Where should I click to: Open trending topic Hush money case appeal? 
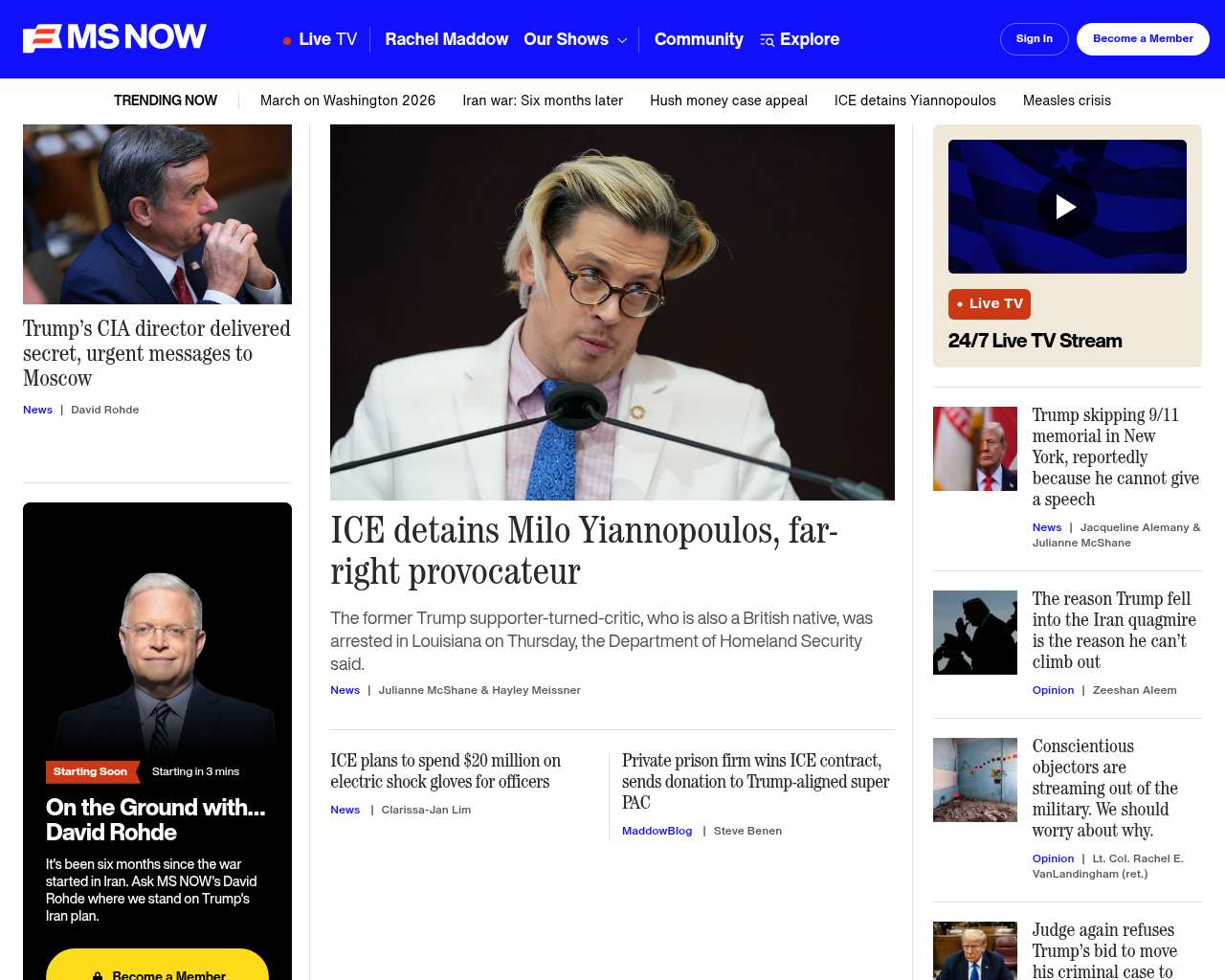[728, 100]
